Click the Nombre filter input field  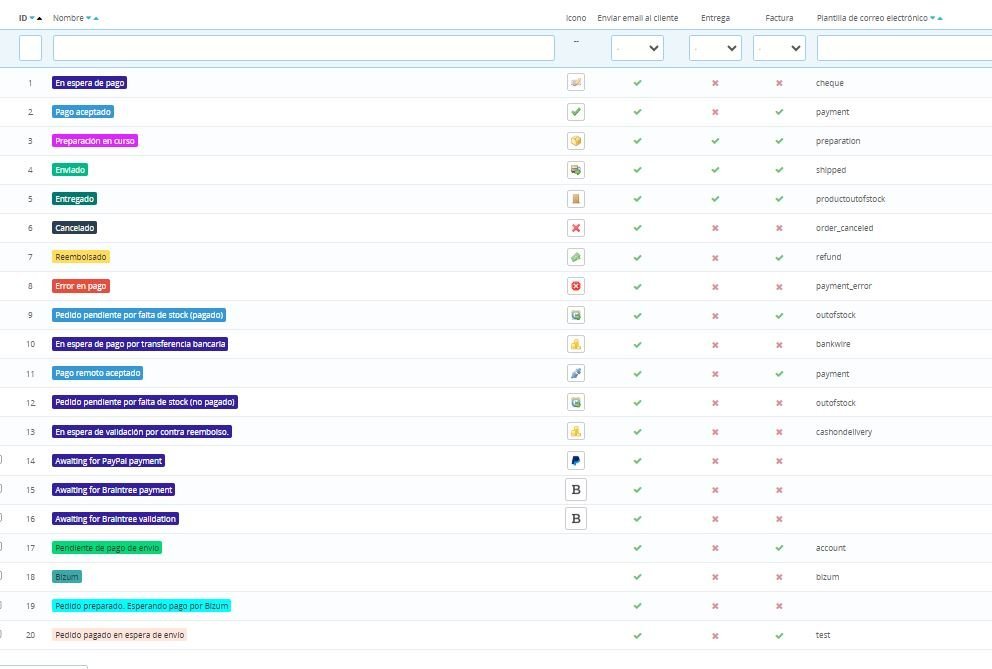point(304,48)
